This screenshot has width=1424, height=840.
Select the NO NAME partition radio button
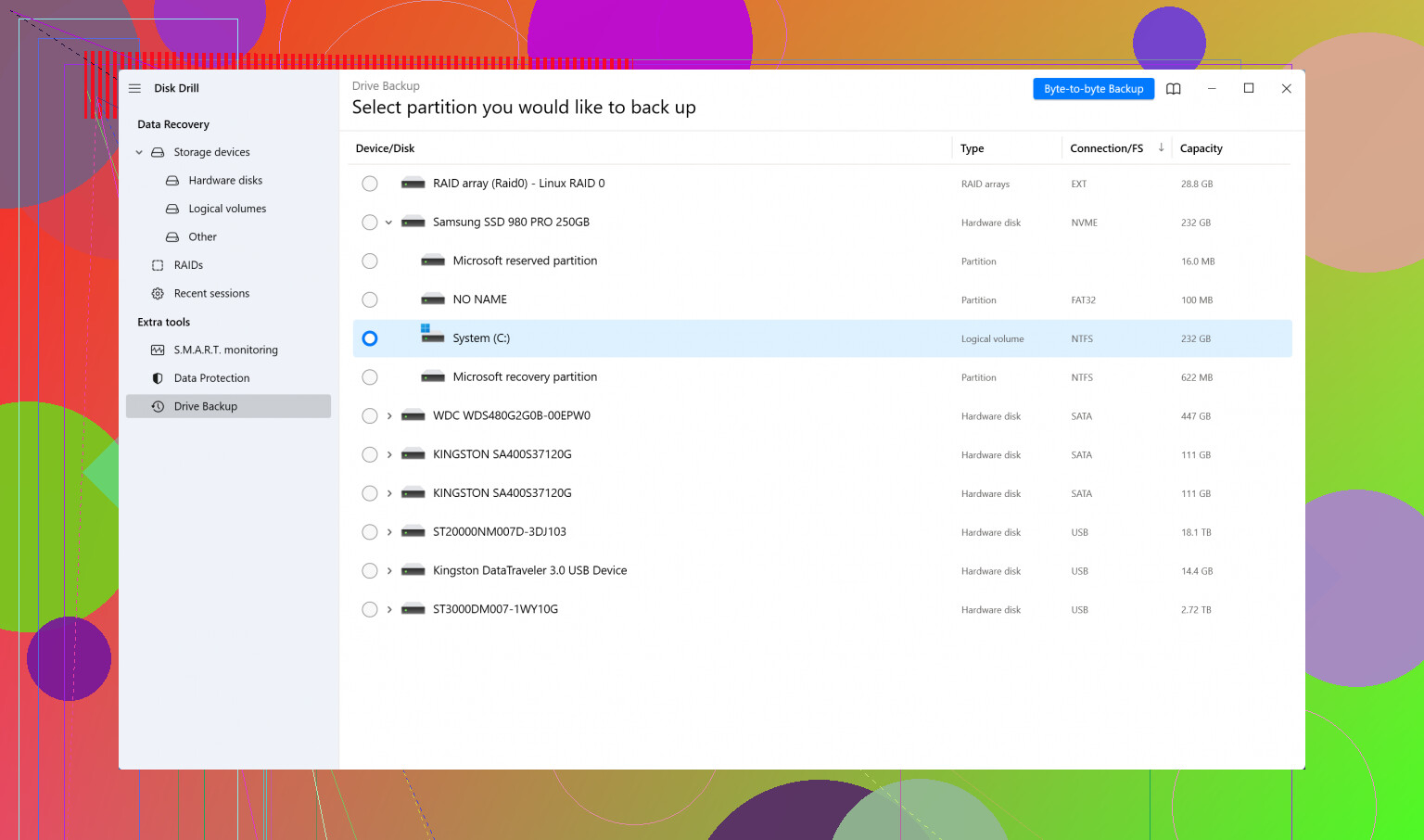[370, 299]
